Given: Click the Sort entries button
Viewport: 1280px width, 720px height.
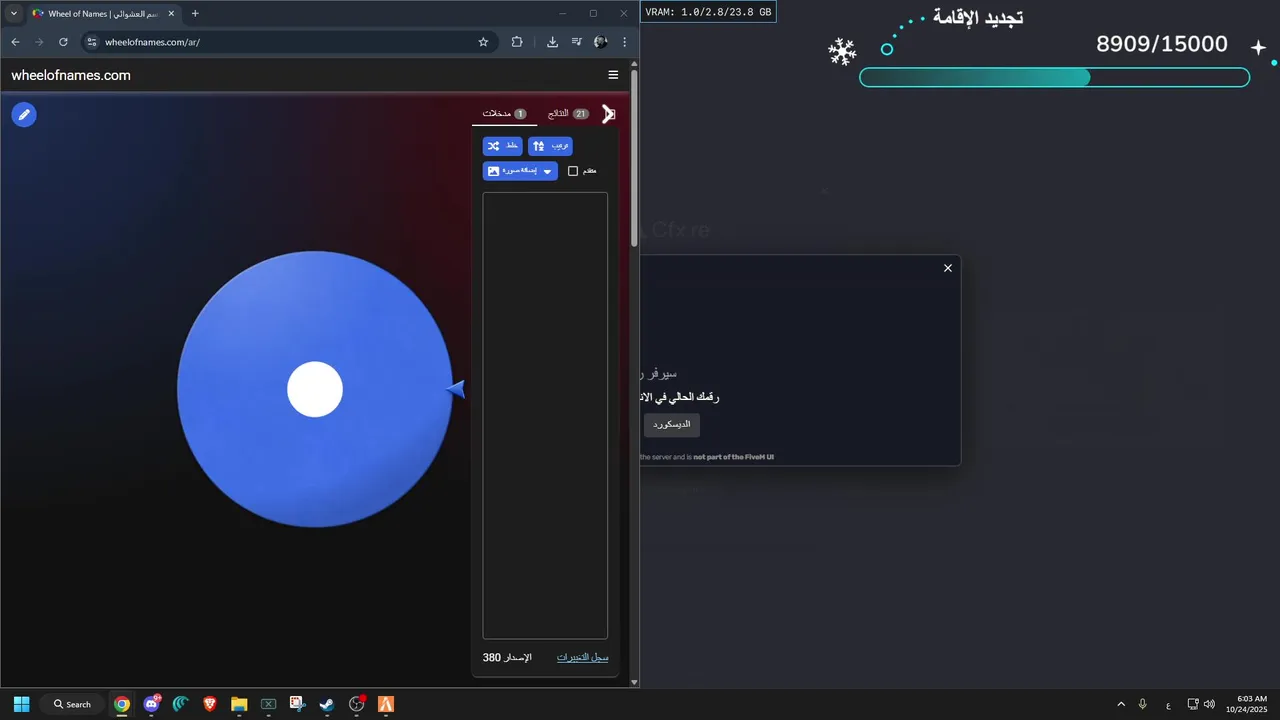Looking at the screenshot, I should [550, 146].
